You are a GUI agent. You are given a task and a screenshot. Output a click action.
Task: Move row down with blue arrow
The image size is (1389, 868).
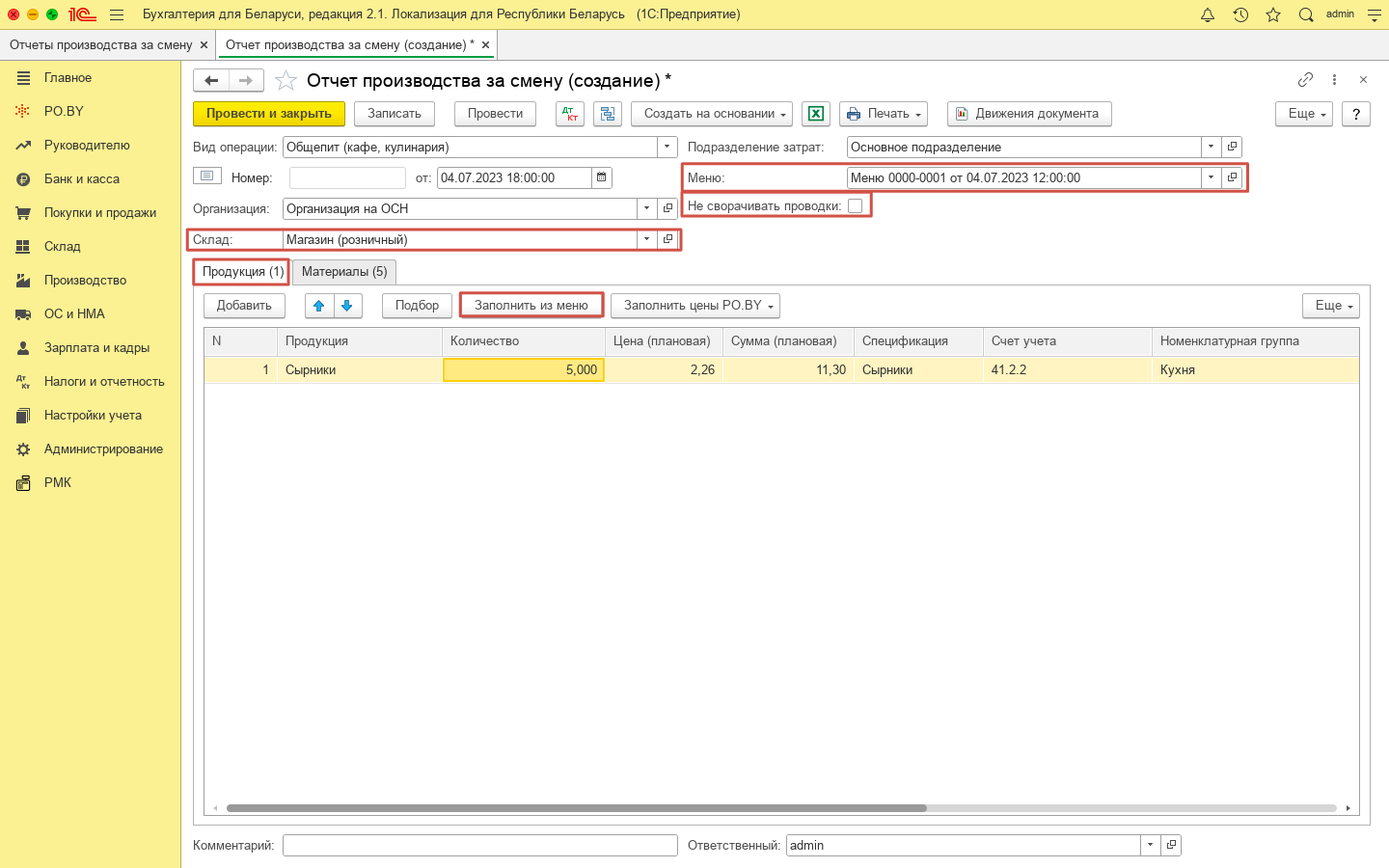click(347, 306)
